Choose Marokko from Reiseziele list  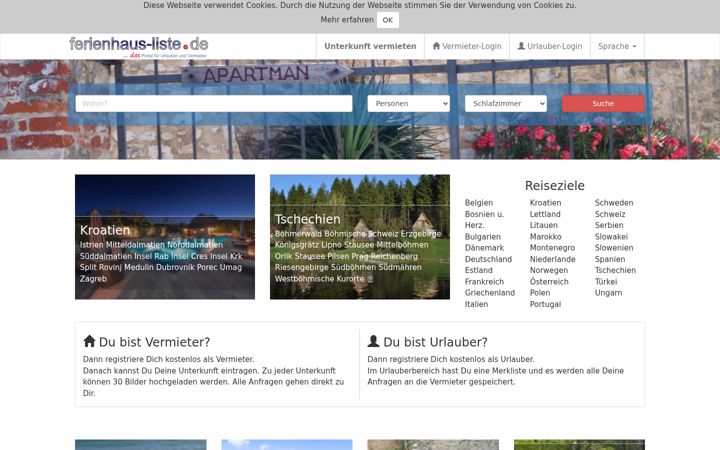pos(546,237)
